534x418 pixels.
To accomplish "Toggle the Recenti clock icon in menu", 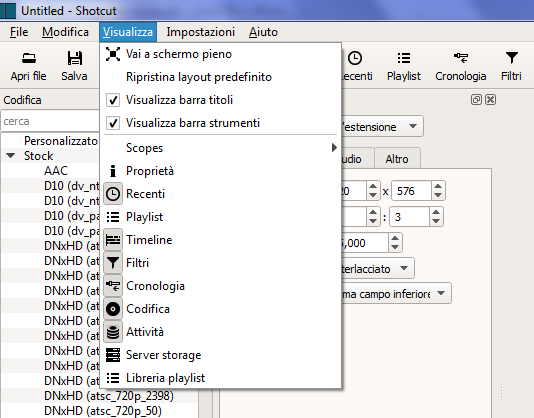I will coord(113,194).
